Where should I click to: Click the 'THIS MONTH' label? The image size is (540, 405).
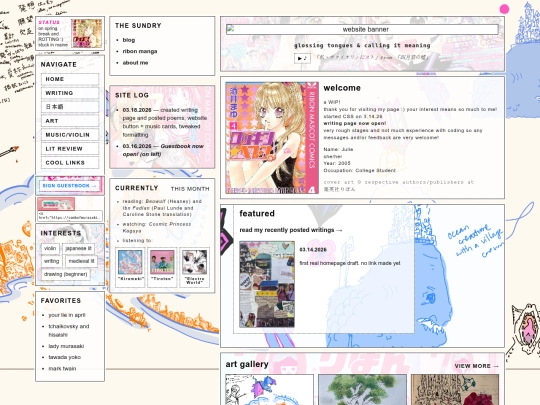(x=190, y=189)
